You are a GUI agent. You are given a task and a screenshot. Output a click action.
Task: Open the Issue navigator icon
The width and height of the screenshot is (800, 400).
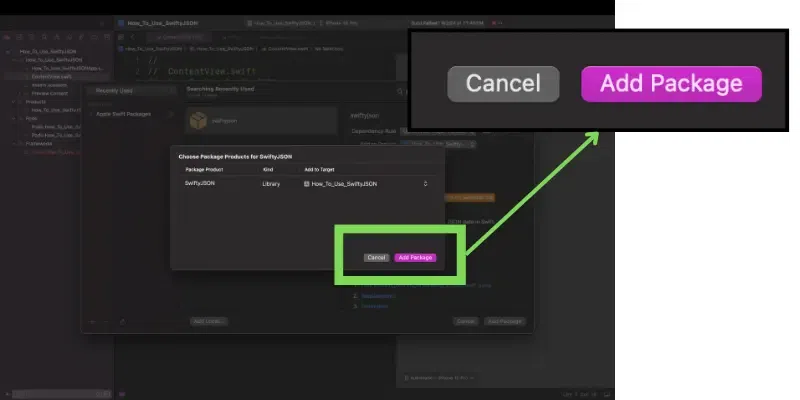[57, 37]
